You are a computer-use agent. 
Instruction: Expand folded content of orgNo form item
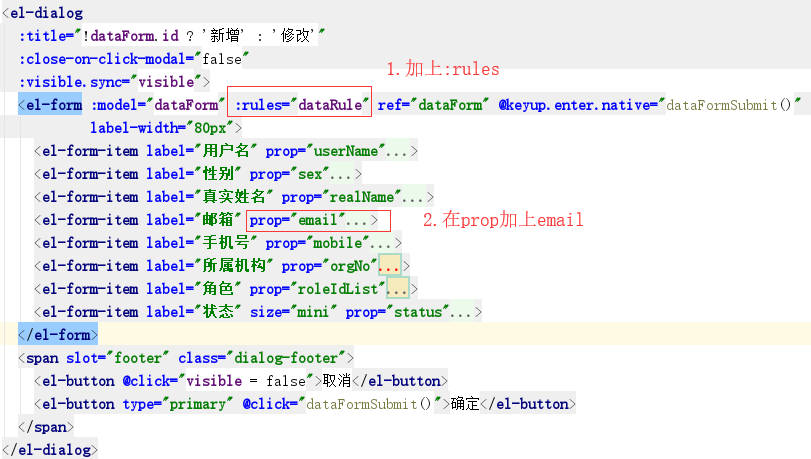pos(389,266)
